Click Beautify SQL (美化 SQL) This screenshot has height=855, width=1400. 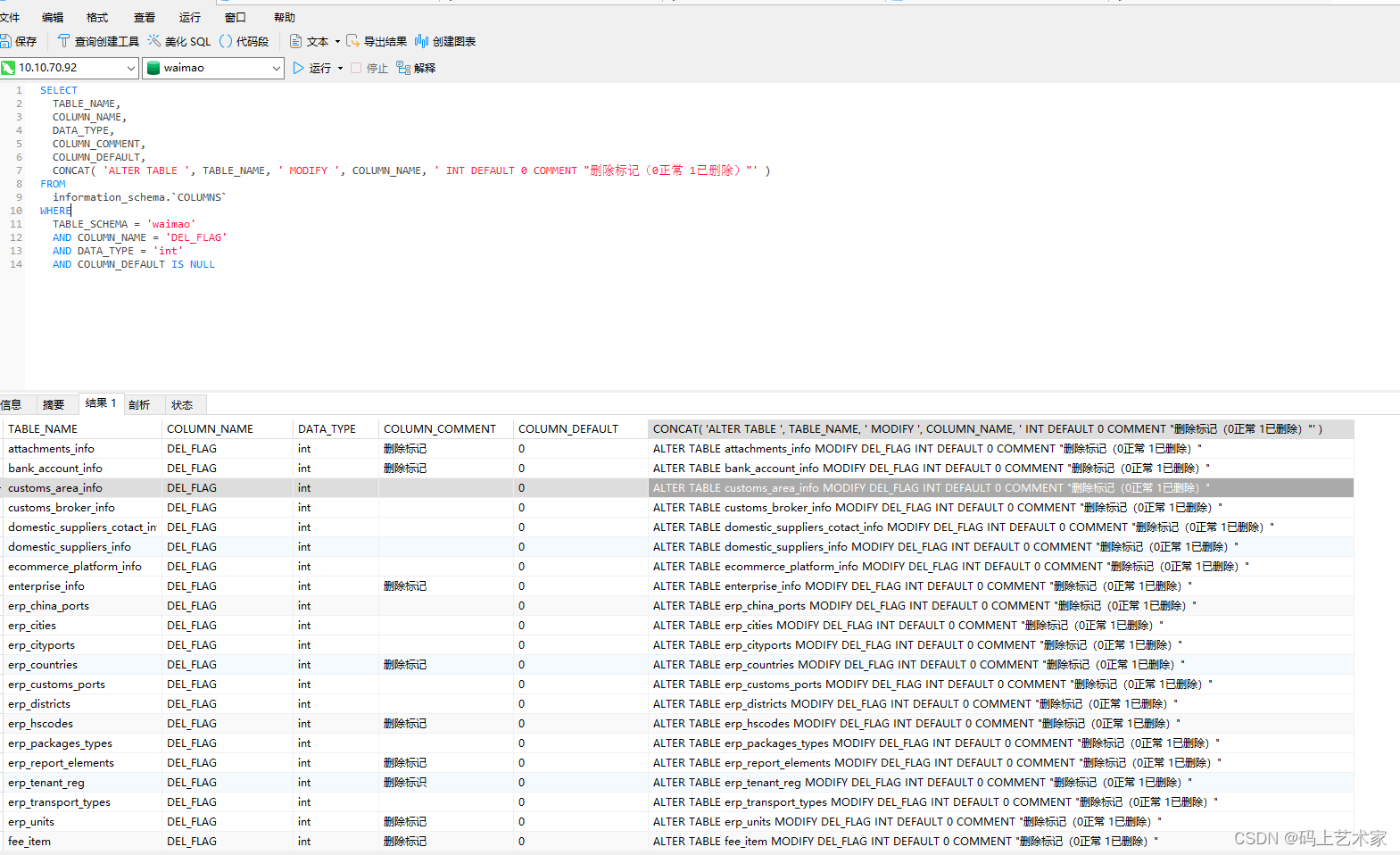[x=179, y=41]
